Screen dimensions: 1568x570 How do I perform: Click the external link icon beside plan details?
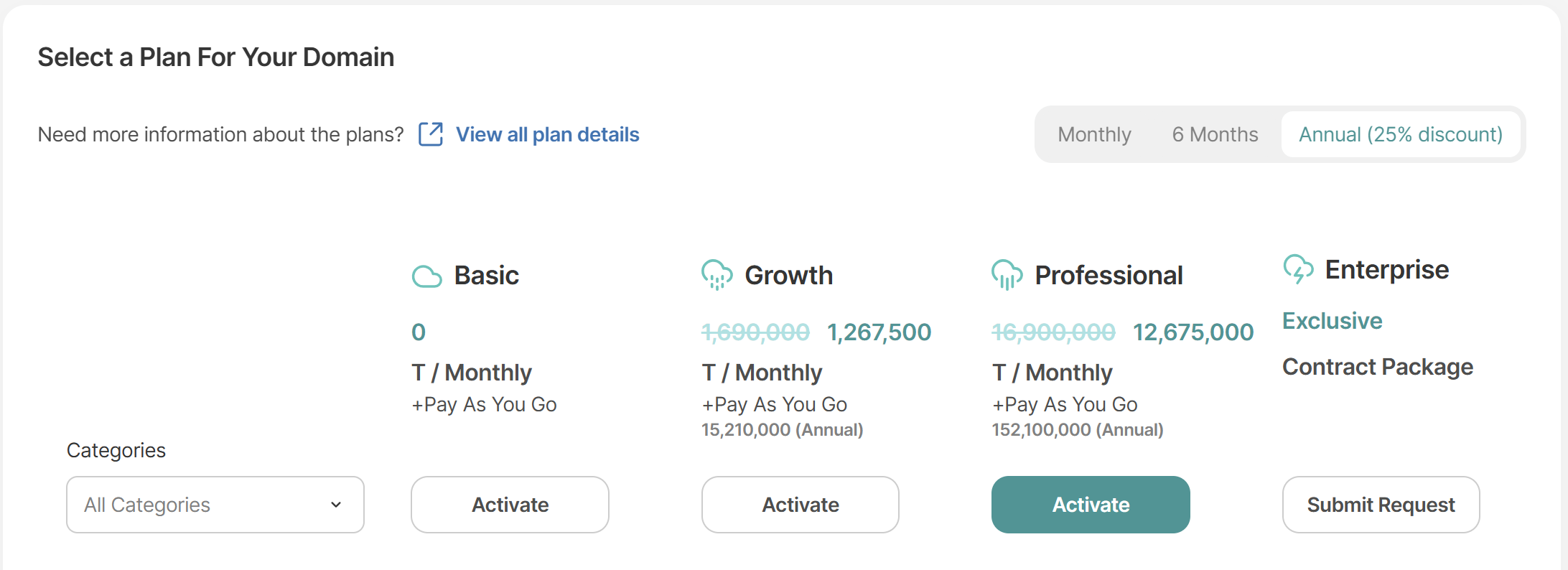(x=431, y=134)
